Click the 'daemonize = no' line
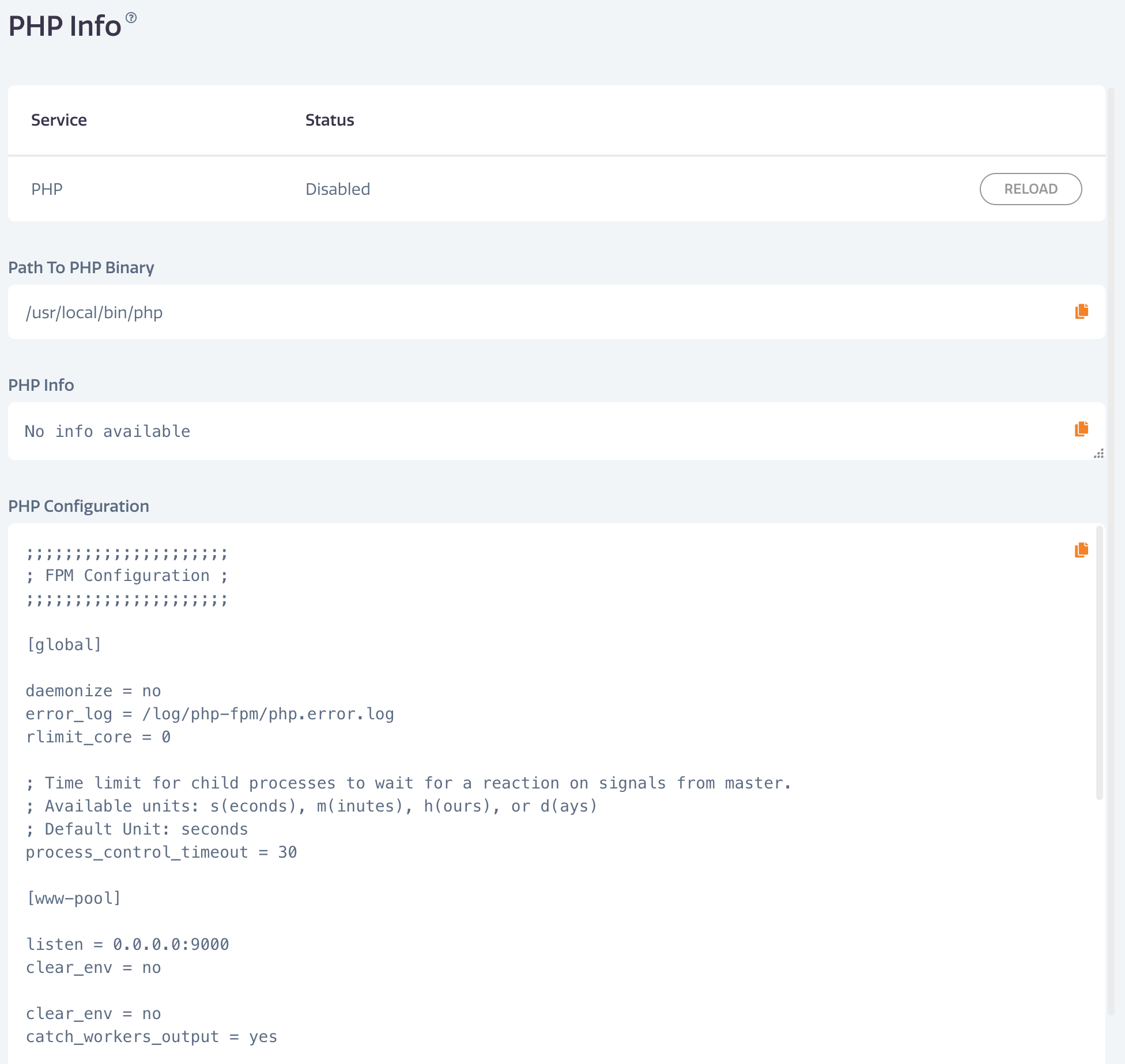Image resolution: width=1125 pixels, height=1064 pixels. pyautogui.click(x=93, y=691)
